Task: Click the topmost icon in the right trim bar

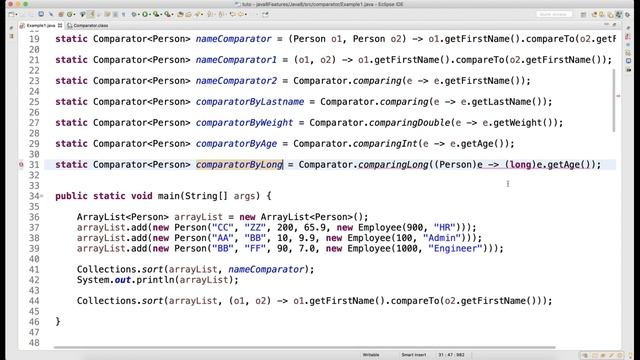Action: (629, 28)
